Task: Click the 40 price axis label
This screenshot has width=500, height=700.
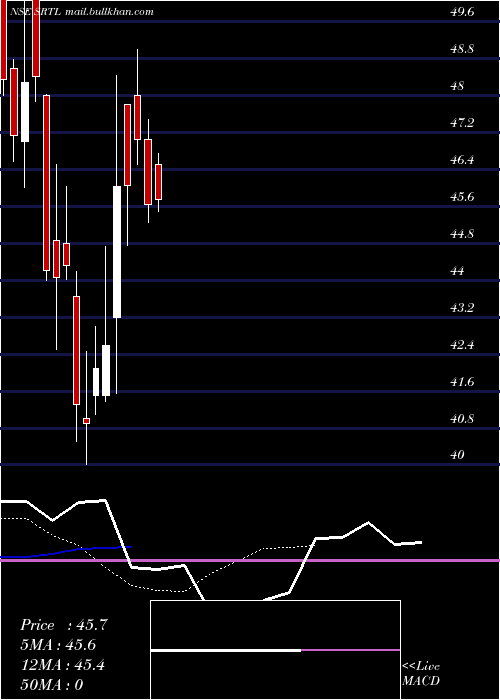Action: click(458, 455)
